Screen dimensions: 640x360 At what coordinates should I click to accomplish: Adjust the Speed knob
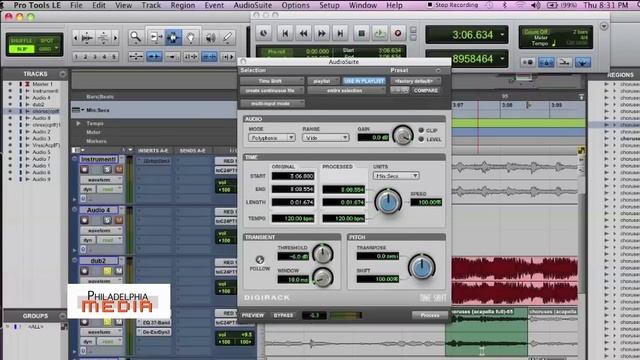click(388, 202)
